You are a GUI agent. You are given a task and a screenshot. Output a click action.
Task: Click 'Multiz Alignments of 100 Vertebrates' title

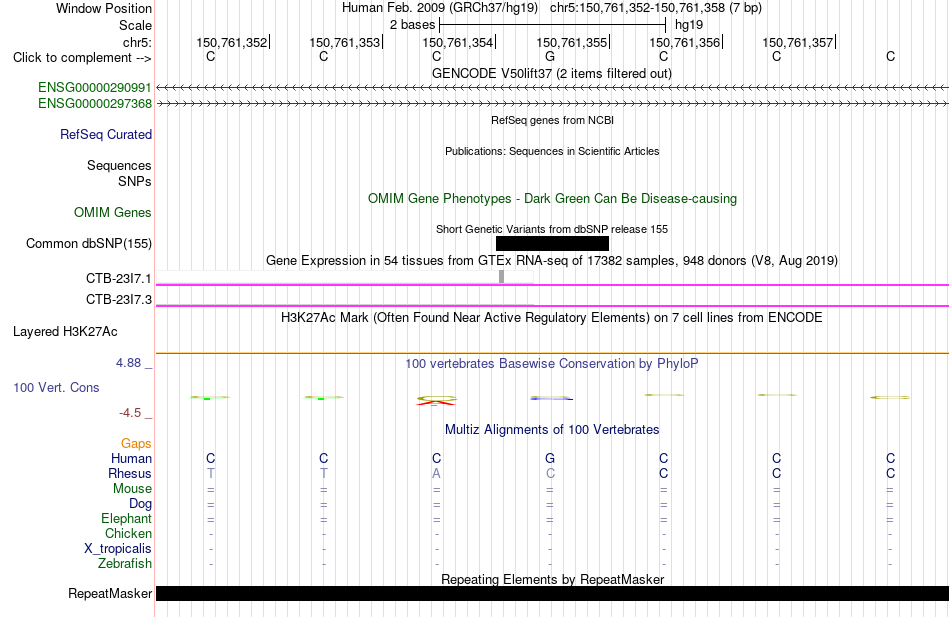pos(552,430)
